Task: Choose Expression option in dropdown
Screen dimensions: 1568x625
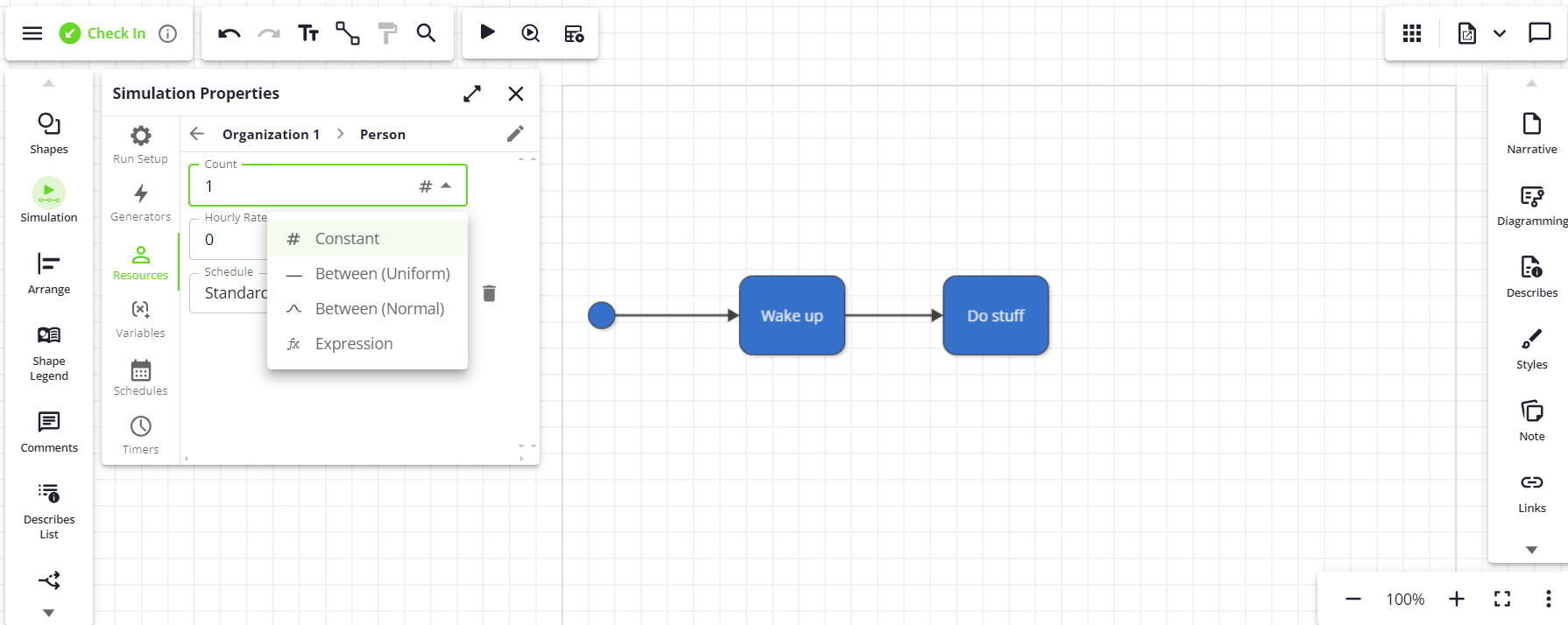Action: pos(354,344)
